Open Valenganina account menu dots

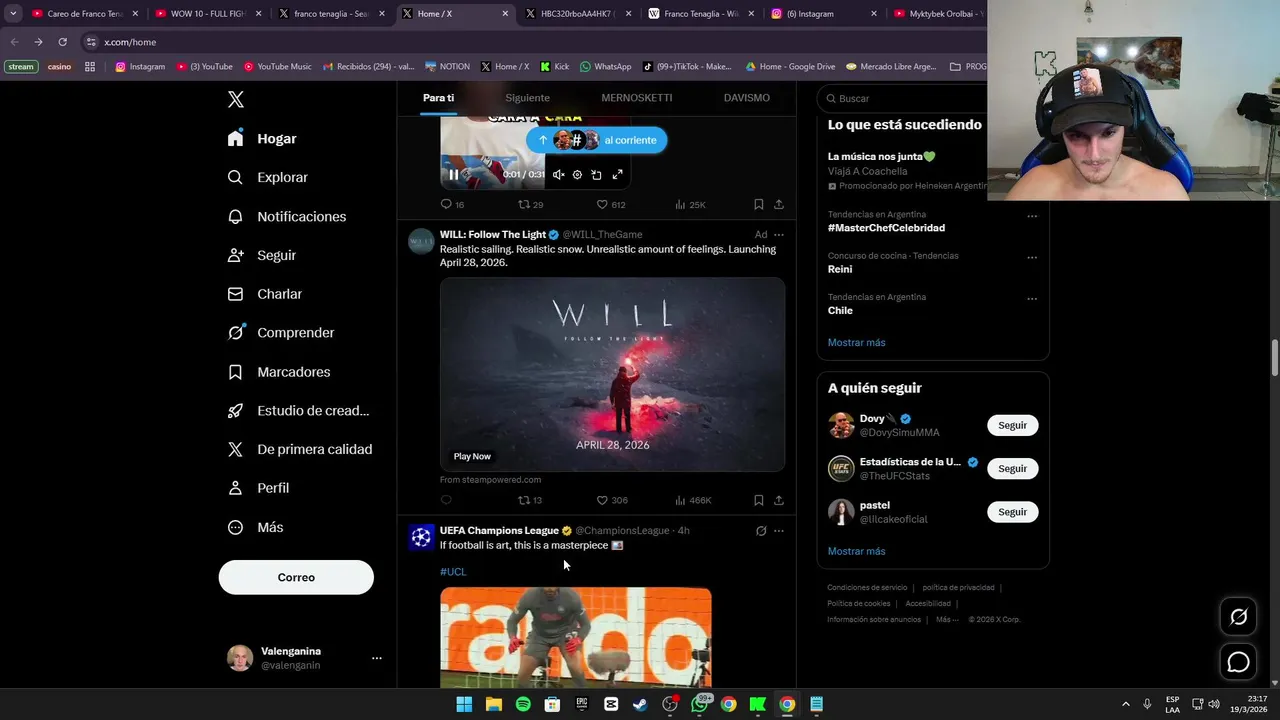click(x=377, y=658)
